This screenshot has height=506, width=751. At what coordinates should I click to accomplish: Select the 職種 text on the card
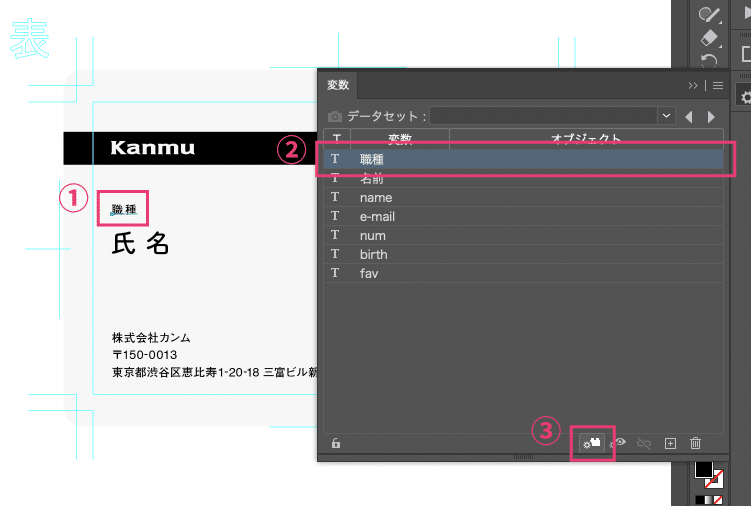[124, 209]
